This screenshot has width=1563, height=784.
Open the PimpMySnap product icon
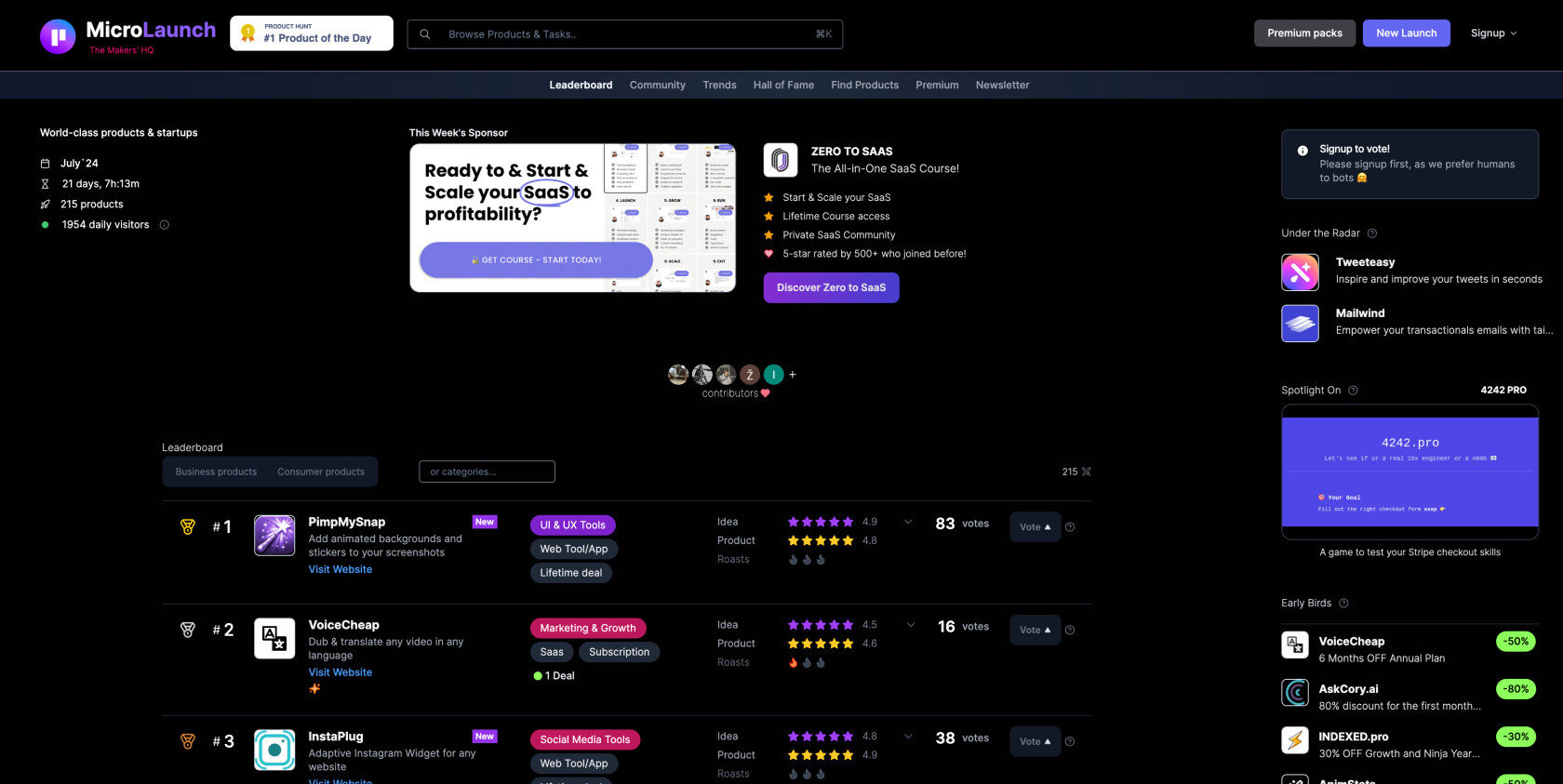[274, 536]
